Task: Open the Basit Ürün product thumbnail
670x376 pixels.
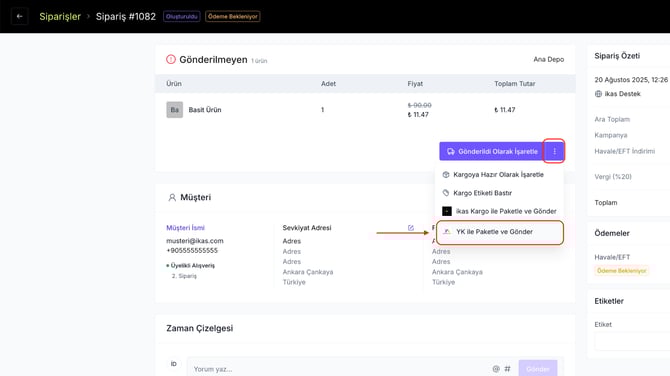Action: click(x=174, y=110)
